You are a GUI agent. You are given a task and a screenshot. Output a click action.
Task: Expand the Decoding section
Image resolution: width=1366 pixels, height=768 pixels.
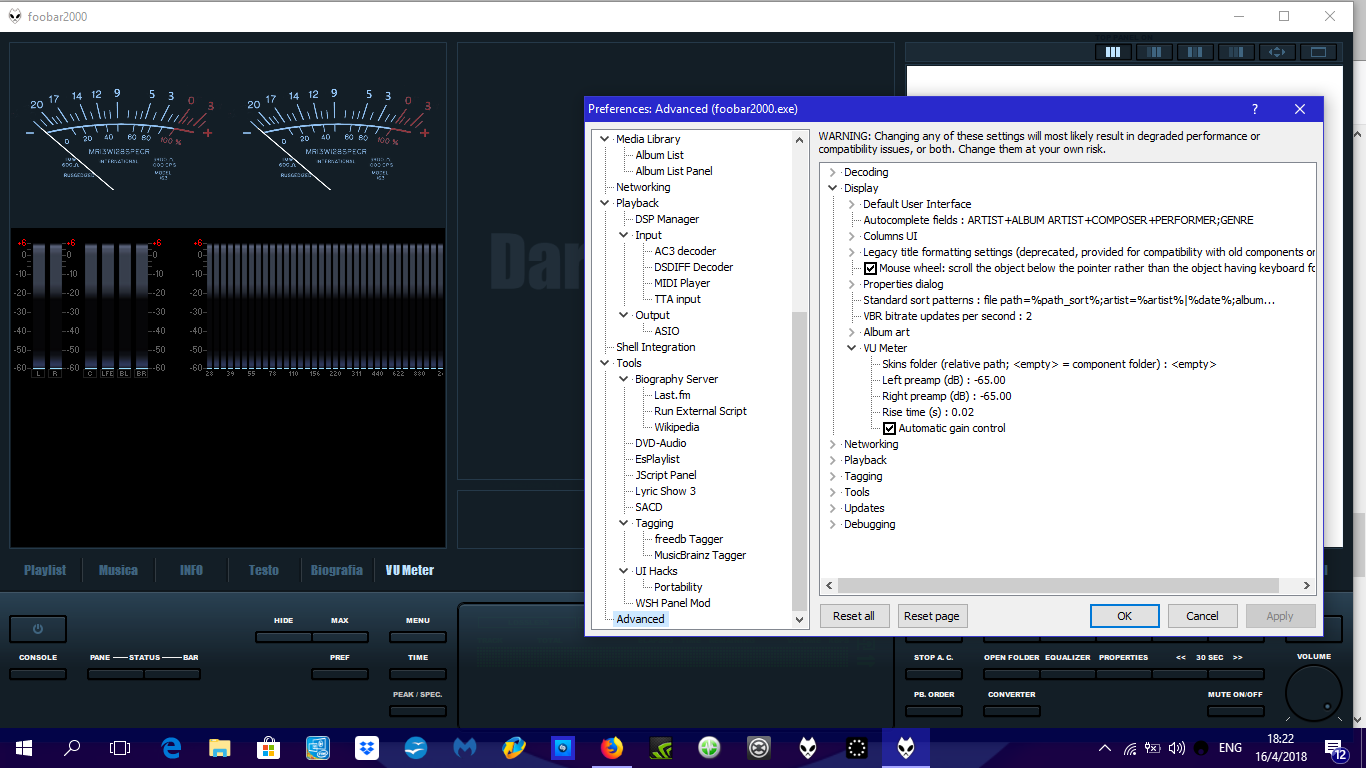832,172
